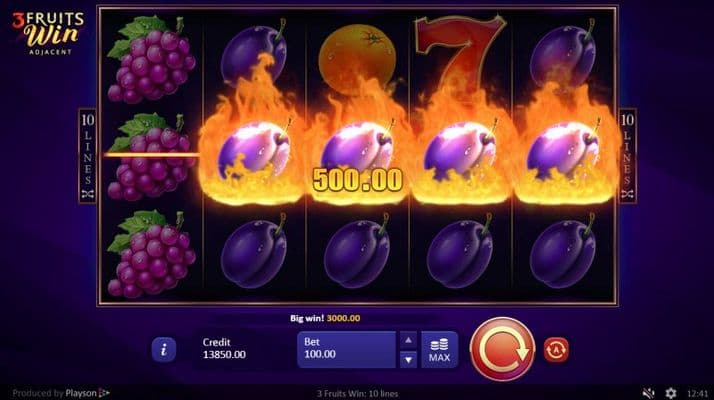Click the red 7 symbol
714x400 pixels.
(x=460, y=48)
